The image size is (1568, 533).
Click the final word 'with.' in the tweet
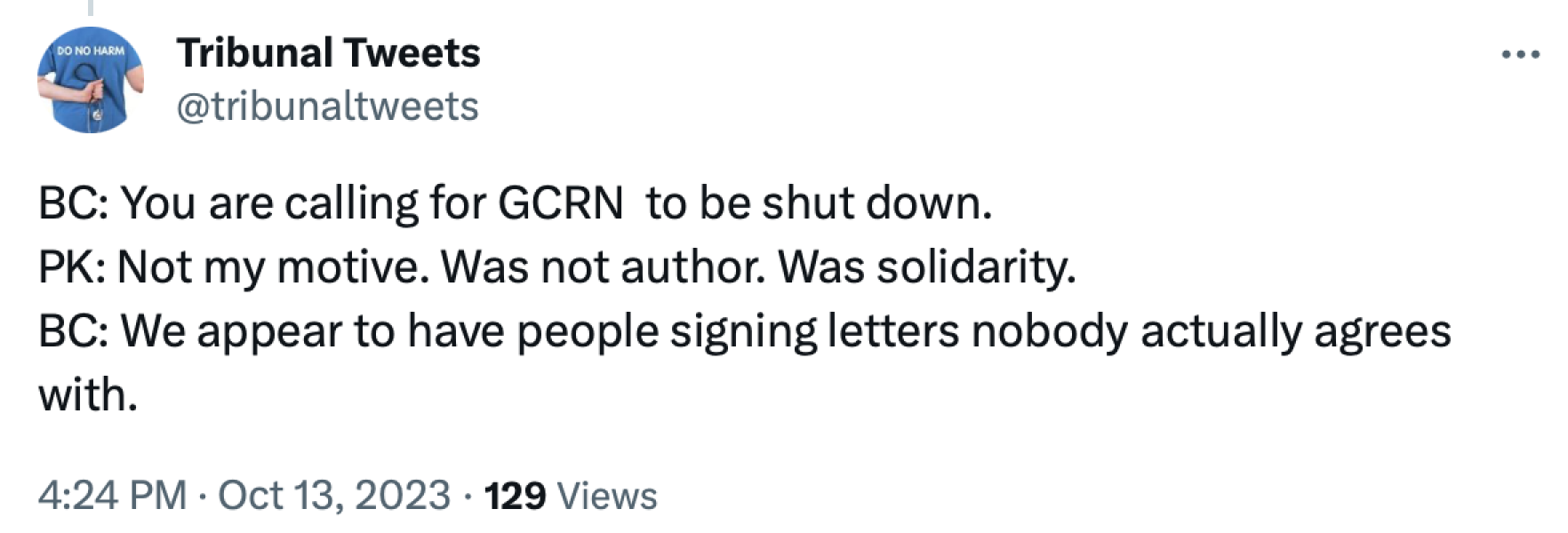click(87, 395)
